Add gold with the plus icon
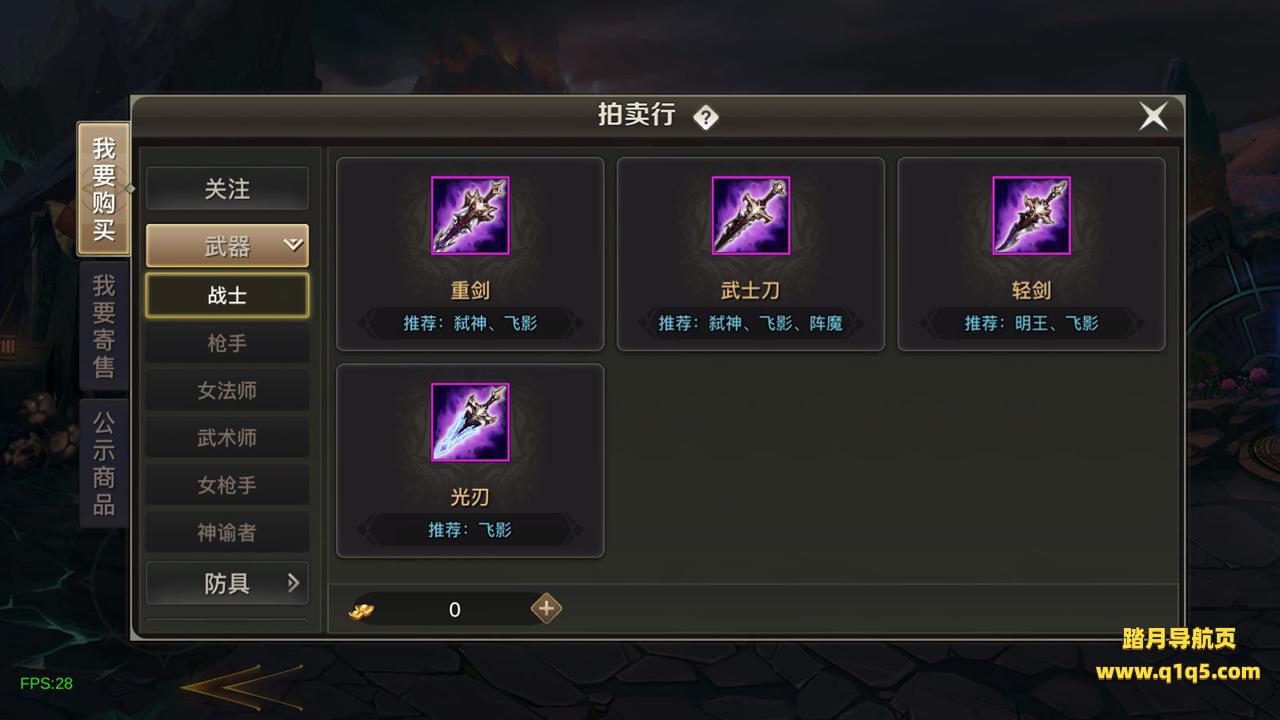 (x=546, y=608)
